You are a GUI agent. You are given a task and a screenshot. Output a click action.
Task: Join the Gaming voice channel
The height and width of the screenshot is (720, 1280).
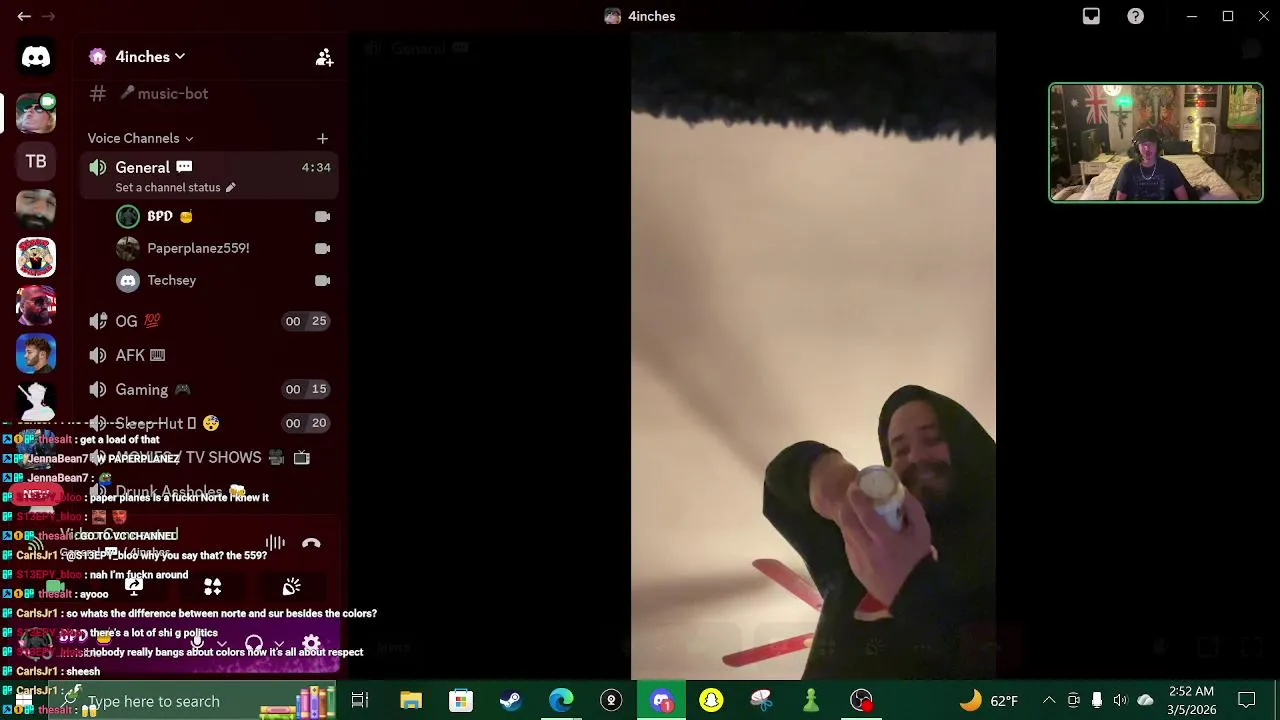(209, 389)
